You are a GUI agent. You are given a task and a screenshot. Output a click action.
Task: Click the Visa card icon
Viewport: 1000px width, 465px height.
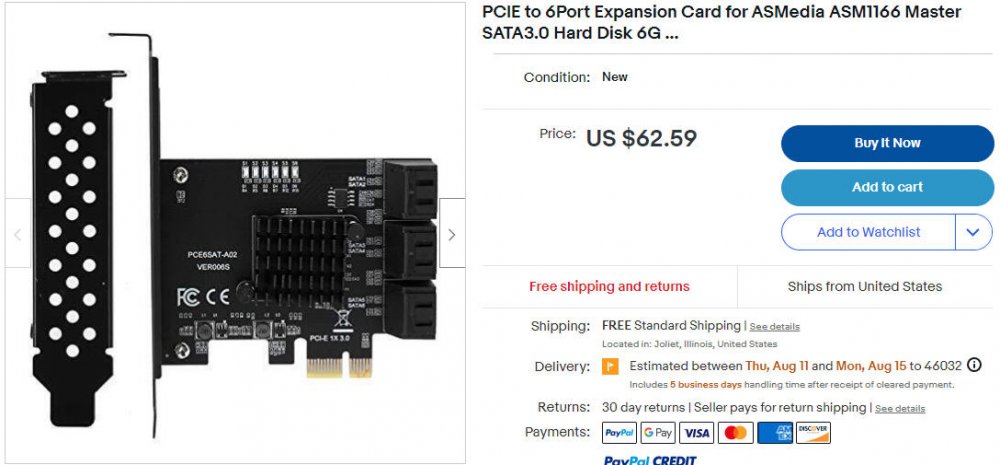[x=696, y=433]
